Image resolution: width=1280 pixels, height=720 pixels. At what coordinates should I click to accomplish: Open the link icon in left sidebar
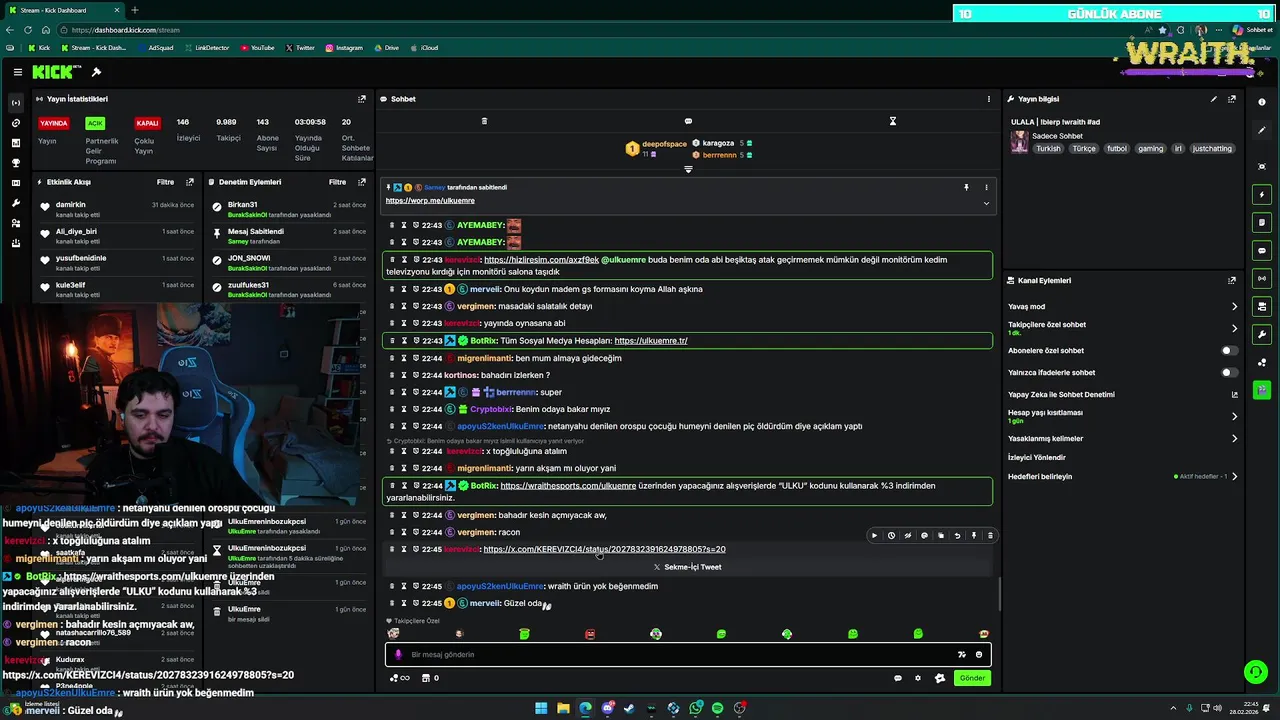click(15, 123)
